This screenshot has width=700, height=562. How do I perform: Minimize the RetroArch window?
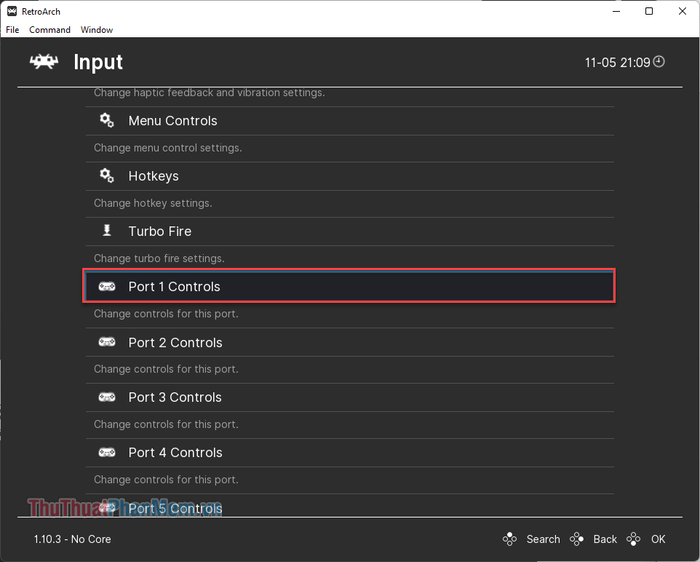click(x=617, y=11)
